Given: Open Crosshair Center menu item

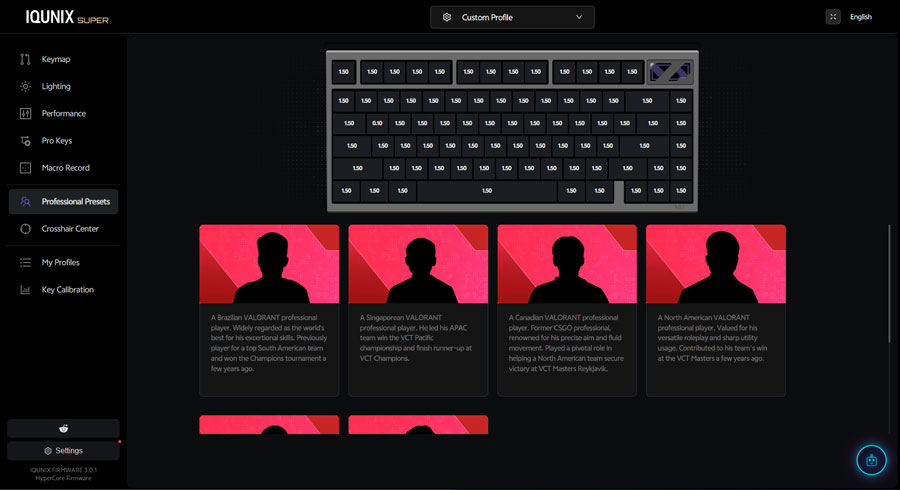Looking at the screenshot, I should (x=63, y=228).
